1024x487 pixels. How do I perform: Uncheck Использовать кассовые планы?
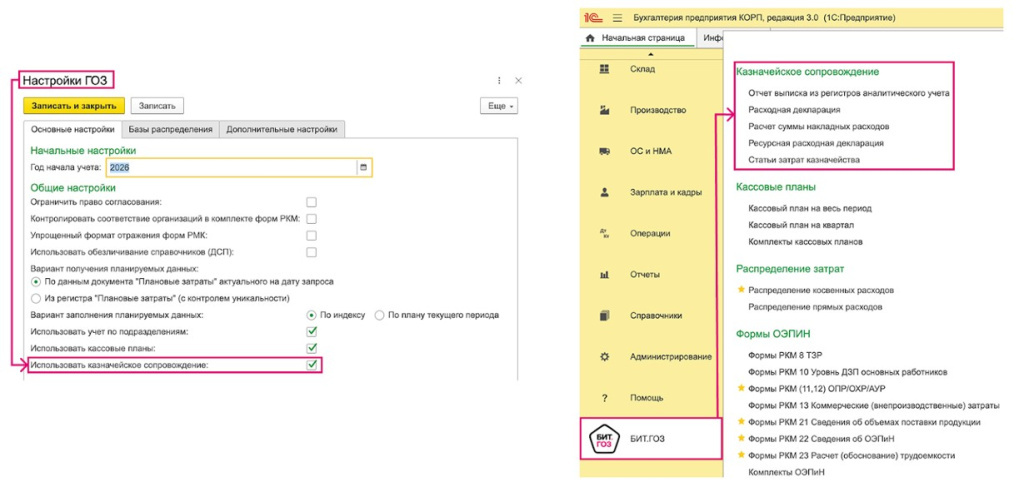point(312,348)
